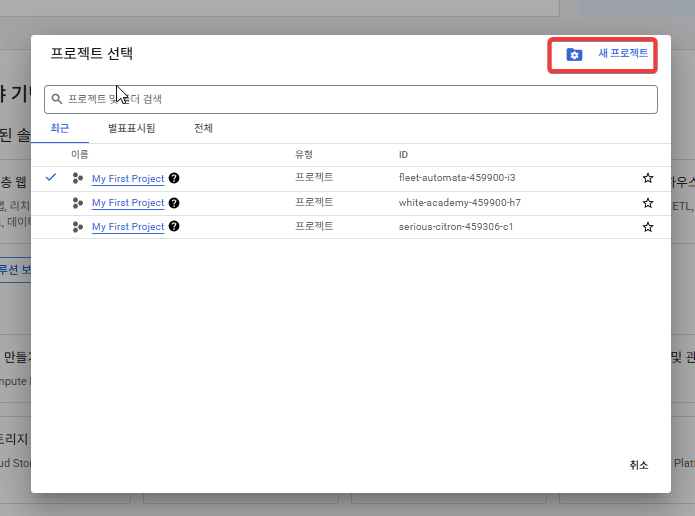Star the white-academy-459900-h7 project
The height and width of the screenshot is (516, 695).
pyautogui.click(x=648, y=203)
